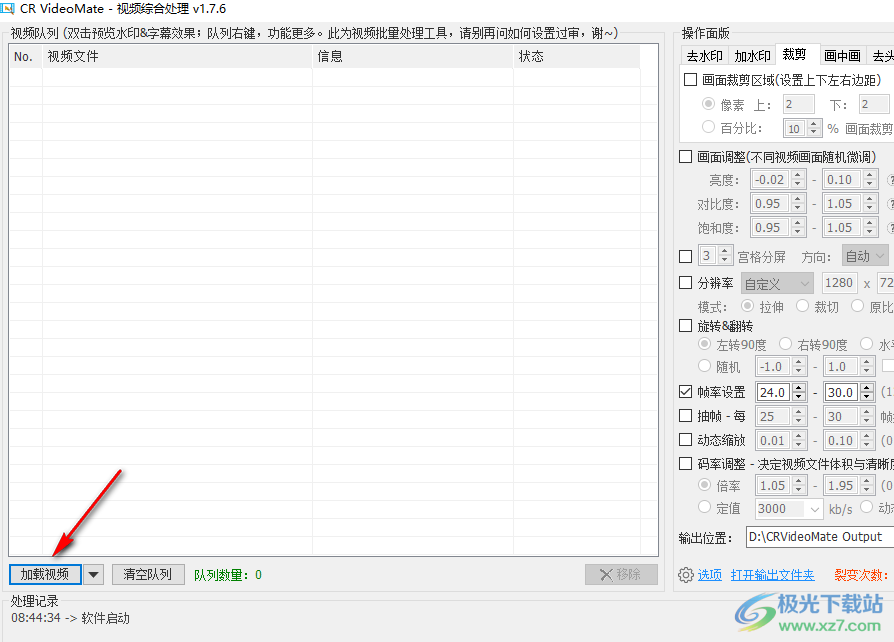Click the No. column header
This screenshot has width=894, height=642.
point(26,56)
